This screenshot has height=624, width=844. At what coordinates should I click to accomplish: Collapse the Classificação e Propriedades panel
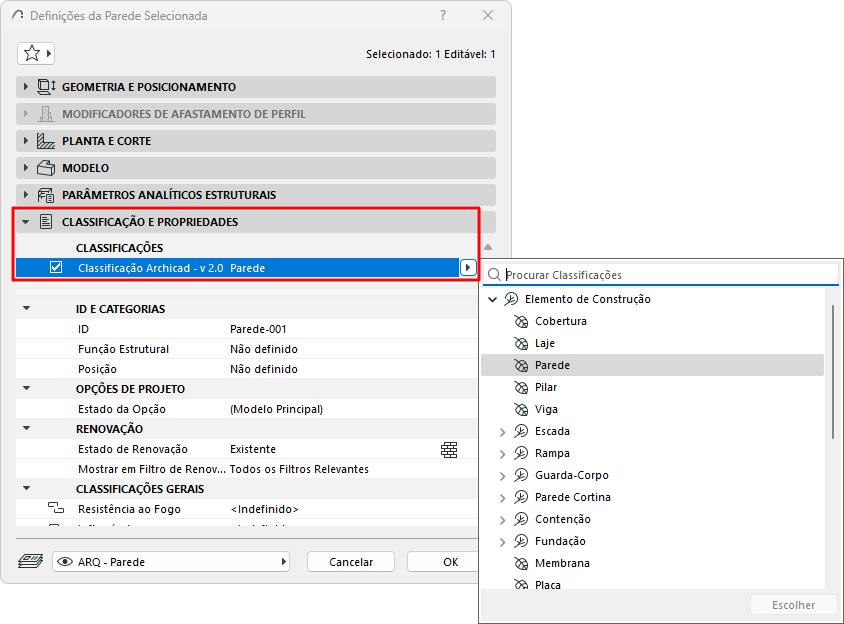[x=26, y=222]
